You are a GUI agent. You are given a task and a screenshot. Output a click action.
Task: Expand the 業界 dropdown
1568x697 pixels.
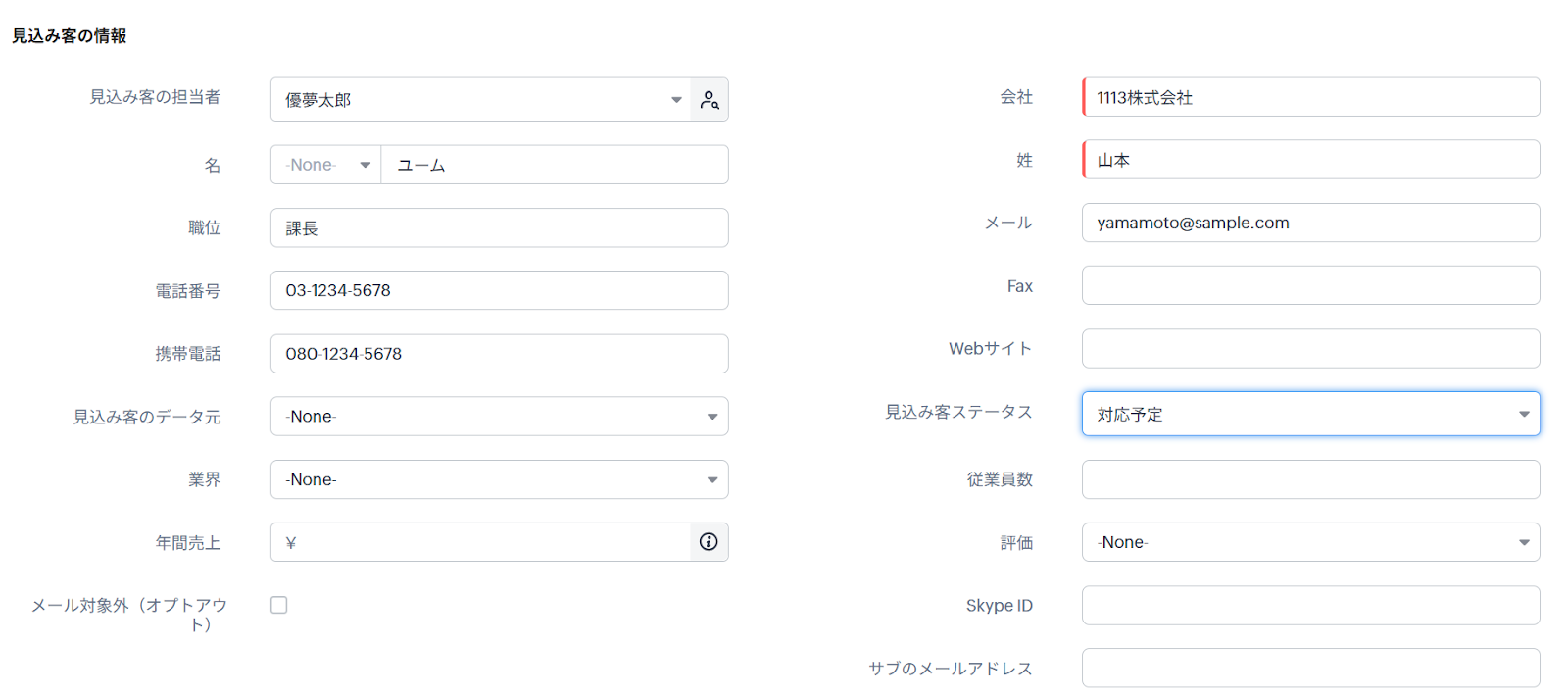(x=499, y=479)
